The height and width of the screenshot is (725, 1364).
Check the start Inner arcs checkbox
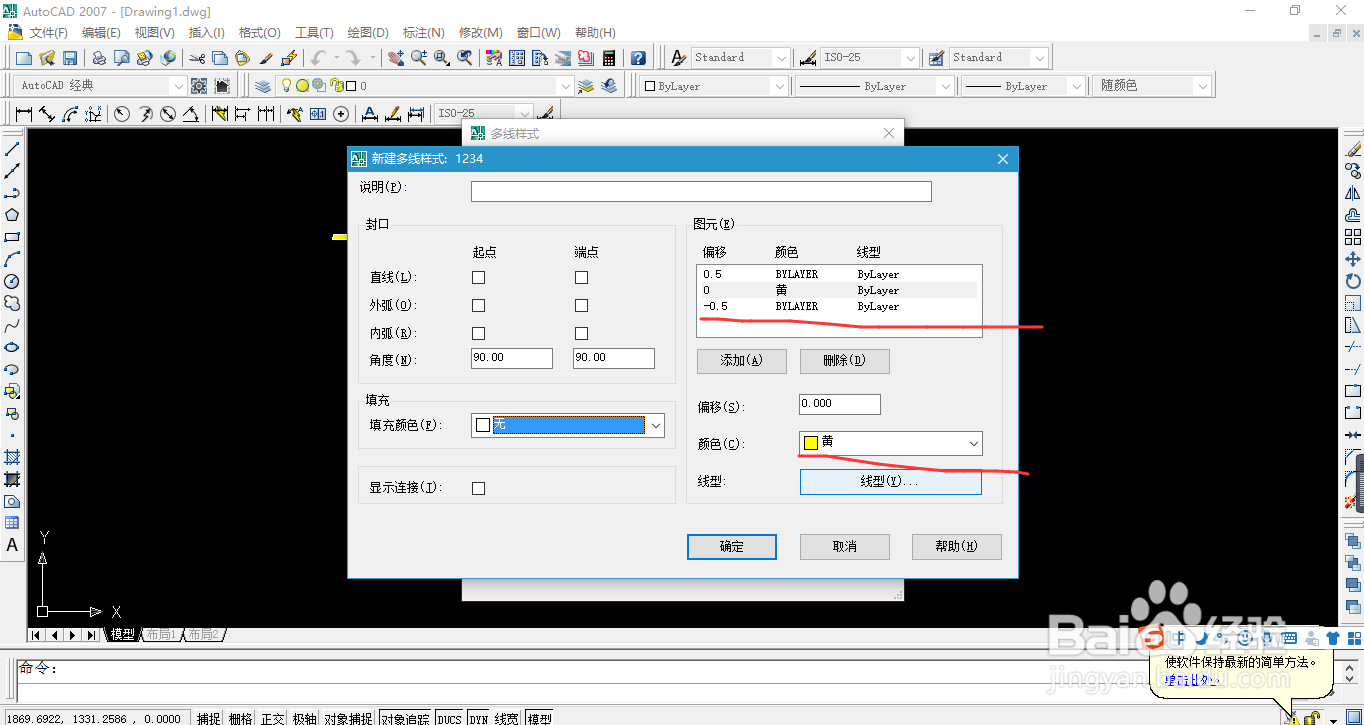click(478, 333)
